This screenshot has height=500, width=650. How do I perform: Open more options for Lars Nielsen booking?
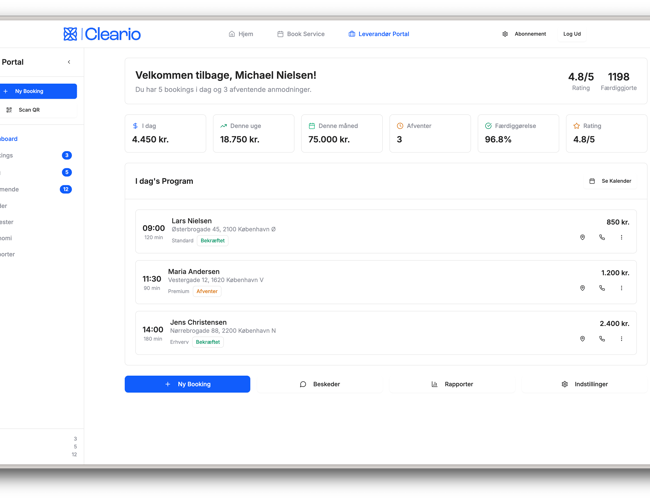click(x=621, y=237)
